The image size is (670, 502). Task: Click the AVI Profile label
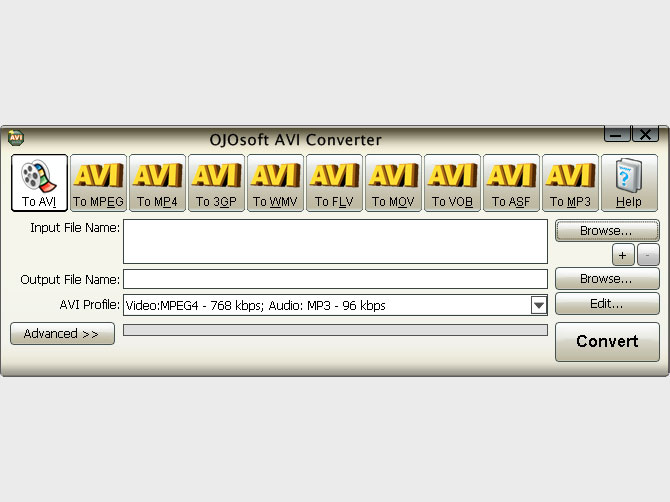pyautogui.click(x=90, y=305)
